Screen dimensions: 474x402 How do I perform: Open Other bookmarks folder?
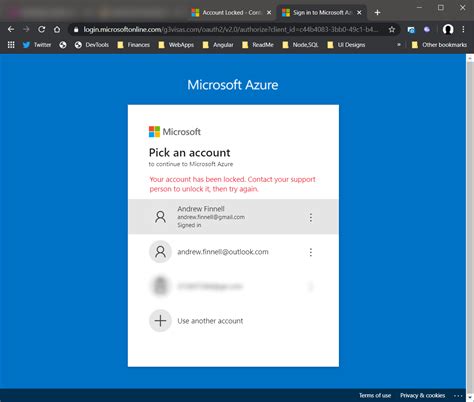pyautogui.click(x=439, y=45)
